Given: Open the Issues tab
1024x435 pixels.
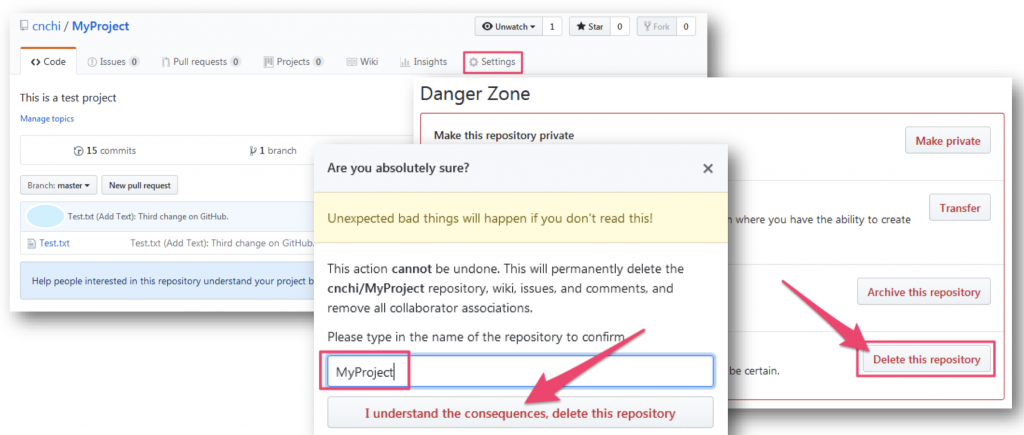Looking at the screenshot, I should [x=114, y=62].
